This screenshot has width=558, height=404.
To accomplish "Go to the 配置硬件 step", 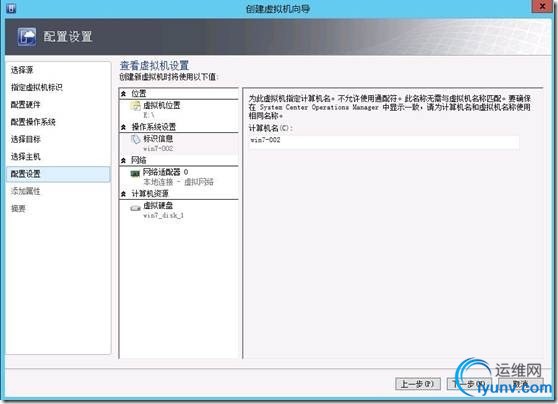I will tap(26, 105).
